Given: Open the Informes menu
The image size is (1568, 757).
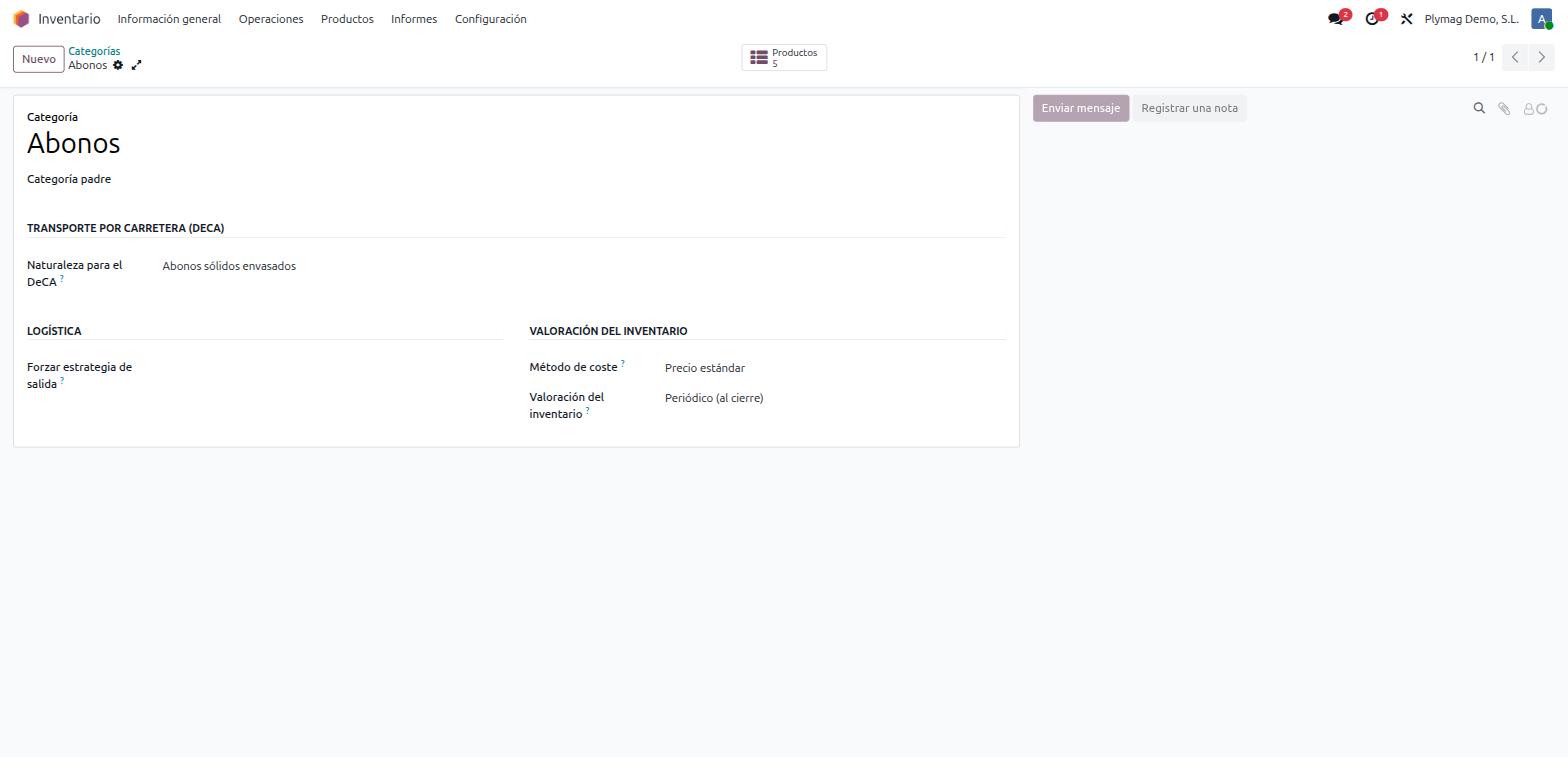Looking at the screenshot, I should (414, 19).
